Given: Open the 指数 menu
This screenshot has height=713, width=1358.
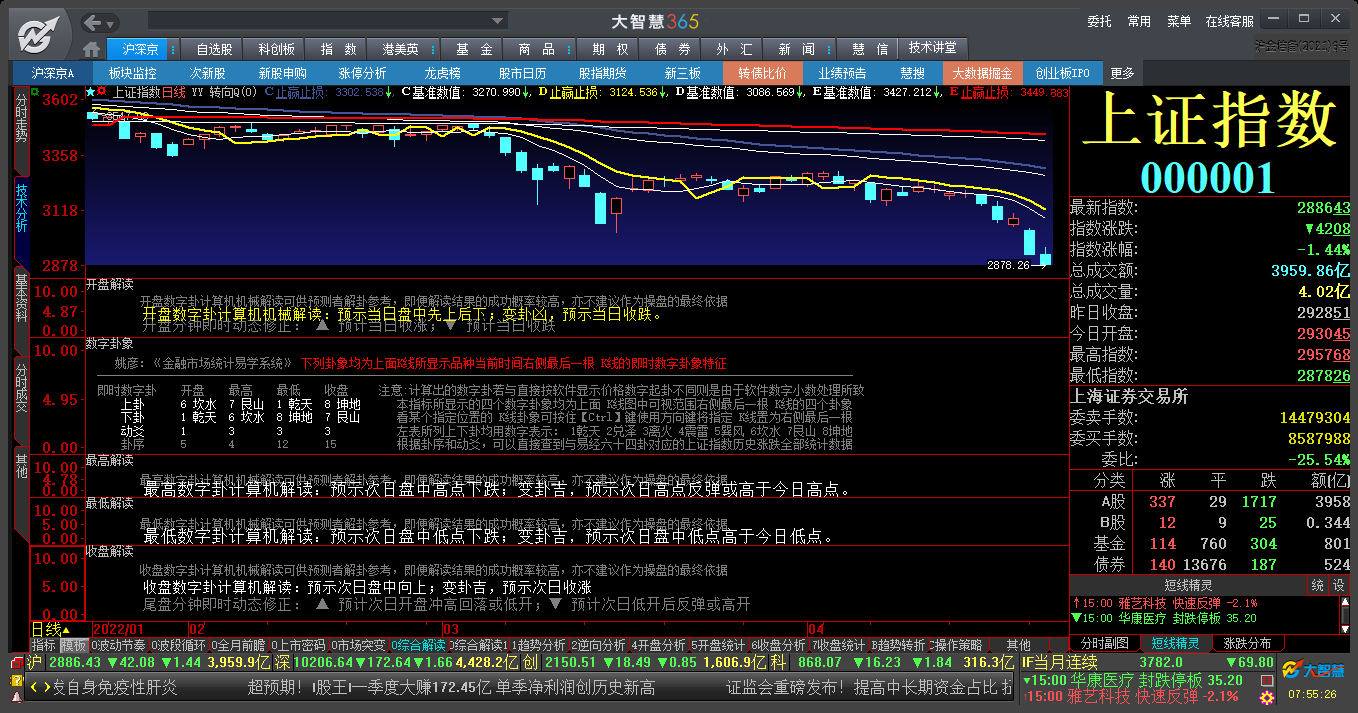Looking at the screenshot, I should (338, 49).
